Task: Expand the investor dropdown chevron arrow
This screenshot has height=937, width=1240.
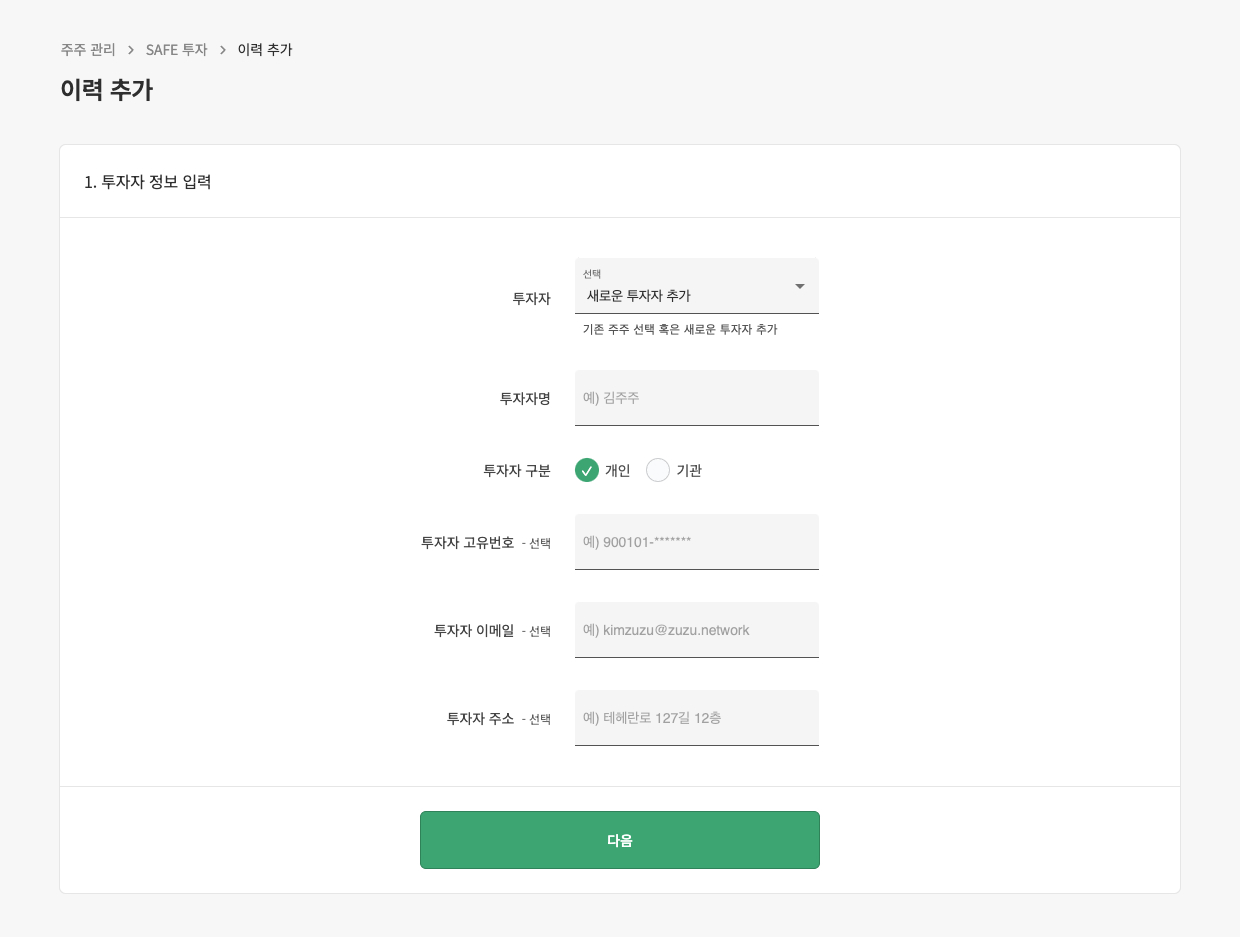Action: coord(799,286)
